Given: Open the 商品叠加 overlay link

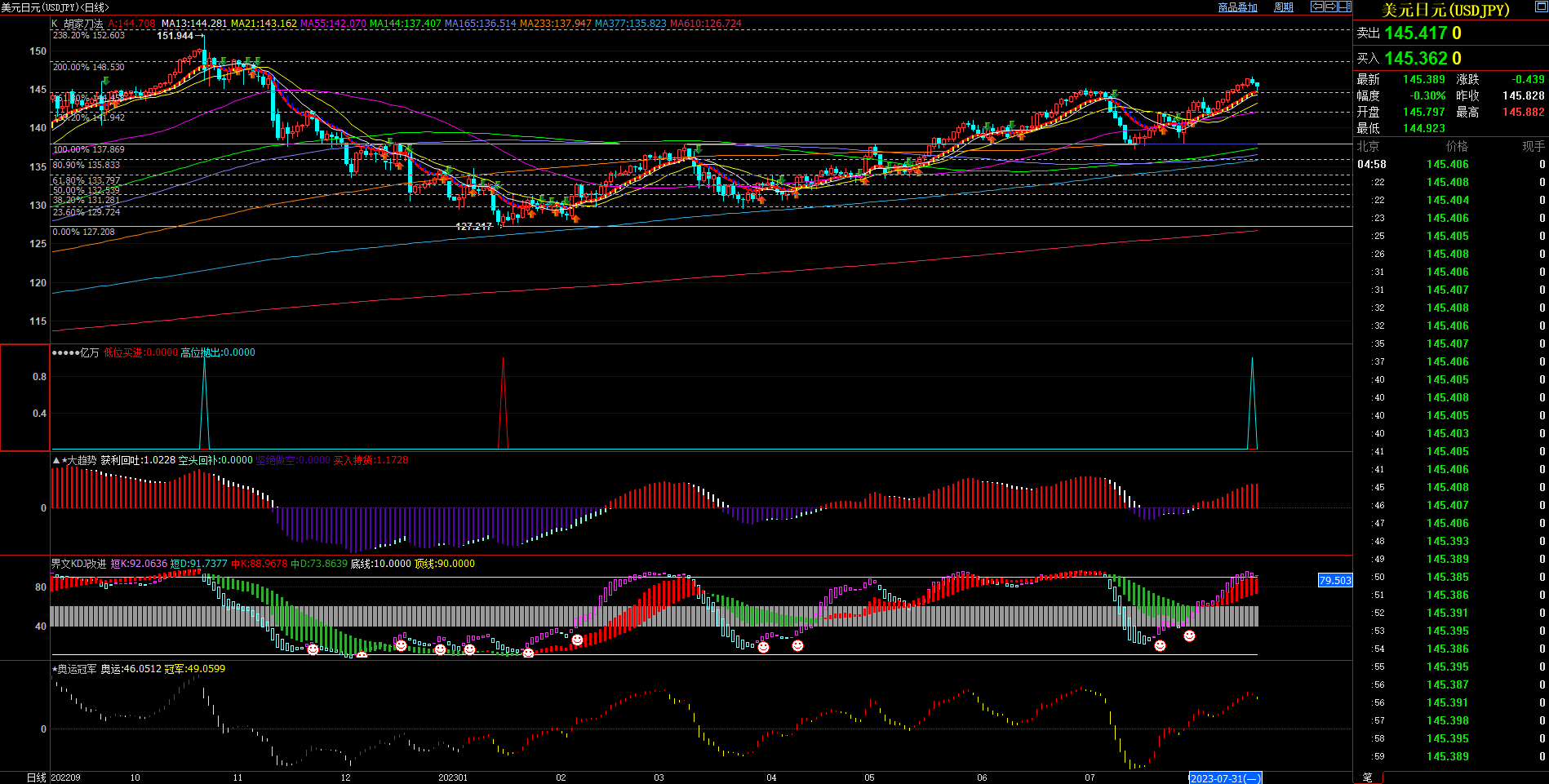Looking at the screenshot, I should pos(1237,7).
